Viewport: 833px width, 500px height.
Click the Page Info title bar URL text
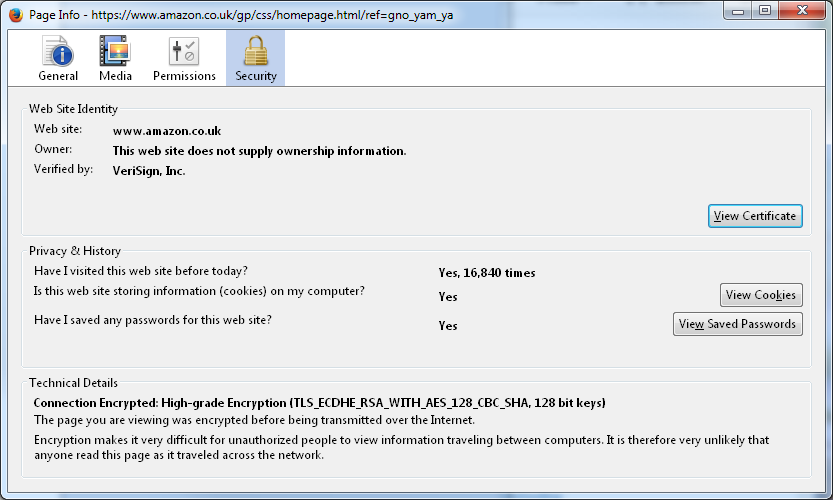272,15
